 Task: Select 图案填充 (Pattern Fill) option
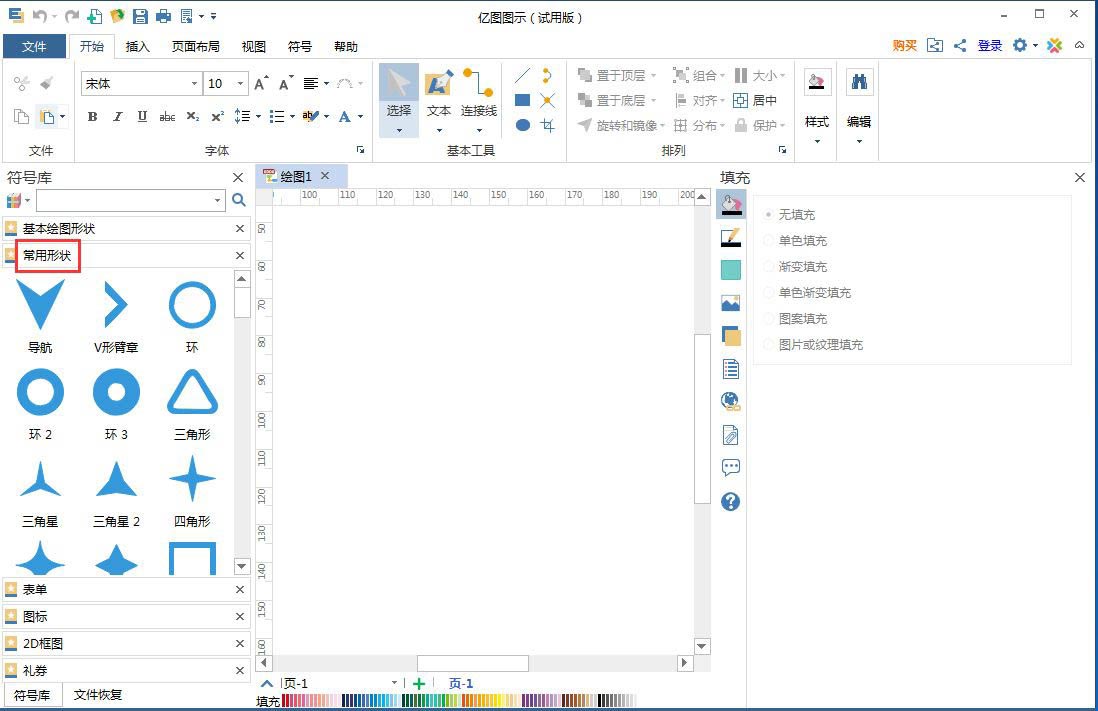(768, 318)
